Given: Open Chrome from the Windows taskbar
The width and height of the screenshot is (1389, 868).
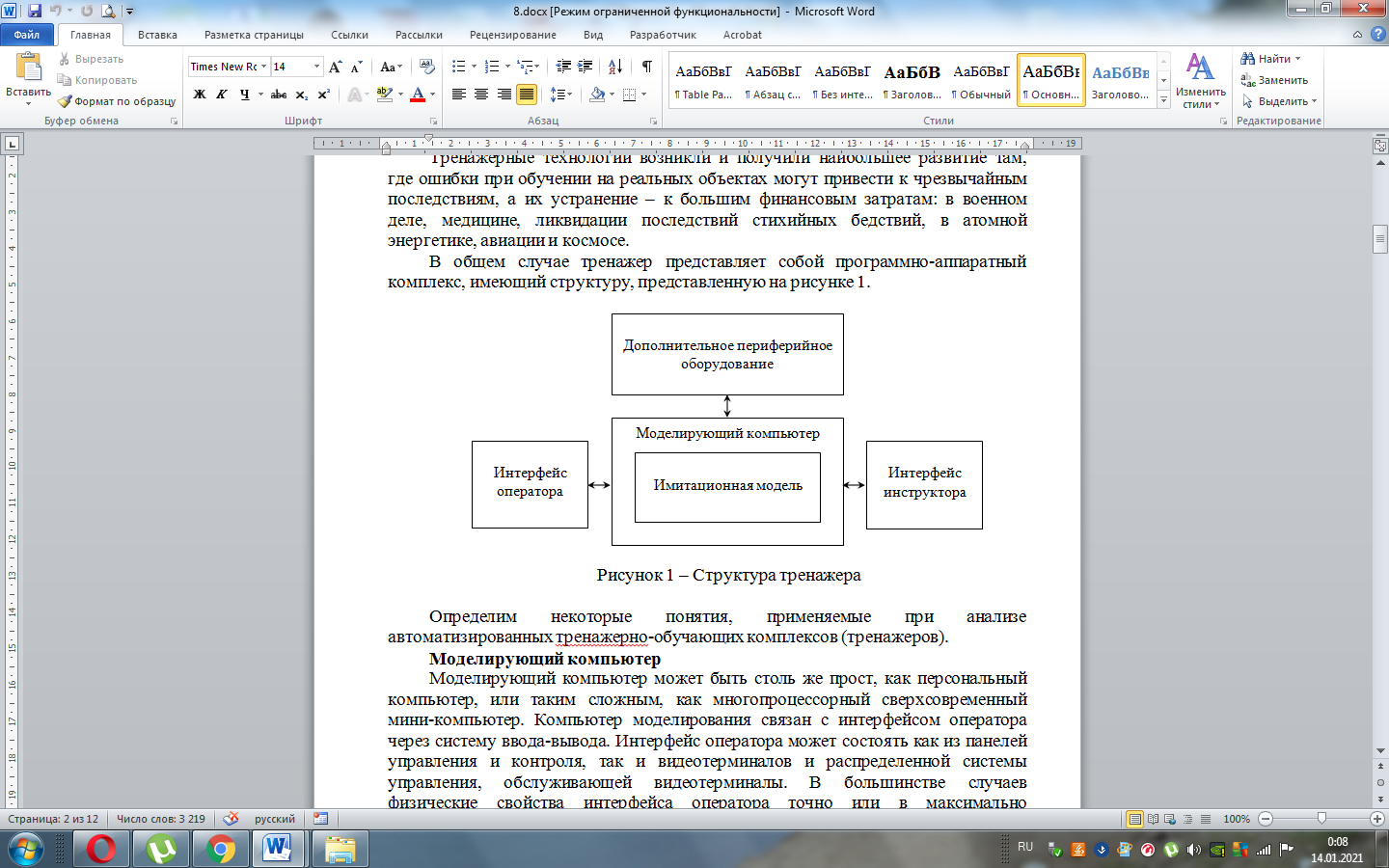Looking at the screenshot, I should [221, 850].
